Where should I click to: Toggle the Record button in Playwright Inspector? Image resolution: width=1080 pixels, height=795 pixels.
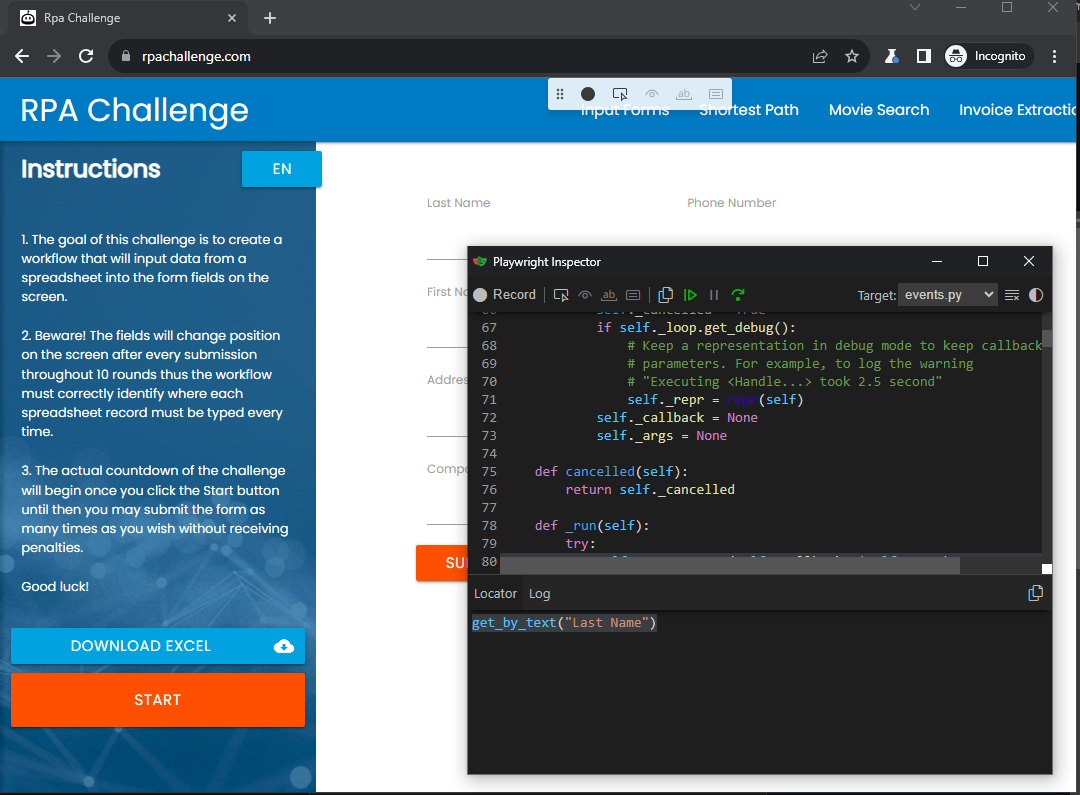tap(505, 295)
